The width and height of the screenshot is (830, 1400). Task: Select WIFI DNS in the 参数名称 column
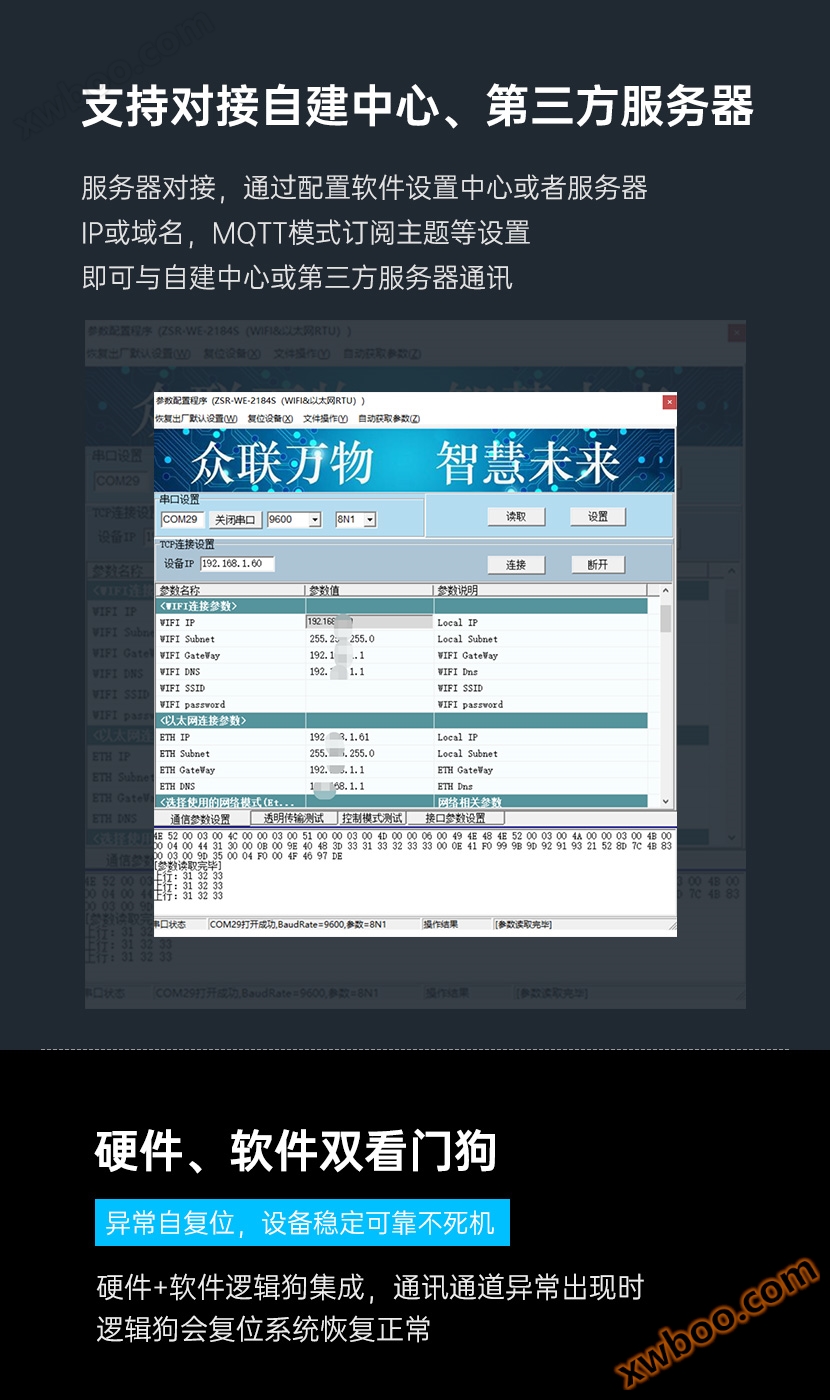(180, 672)
